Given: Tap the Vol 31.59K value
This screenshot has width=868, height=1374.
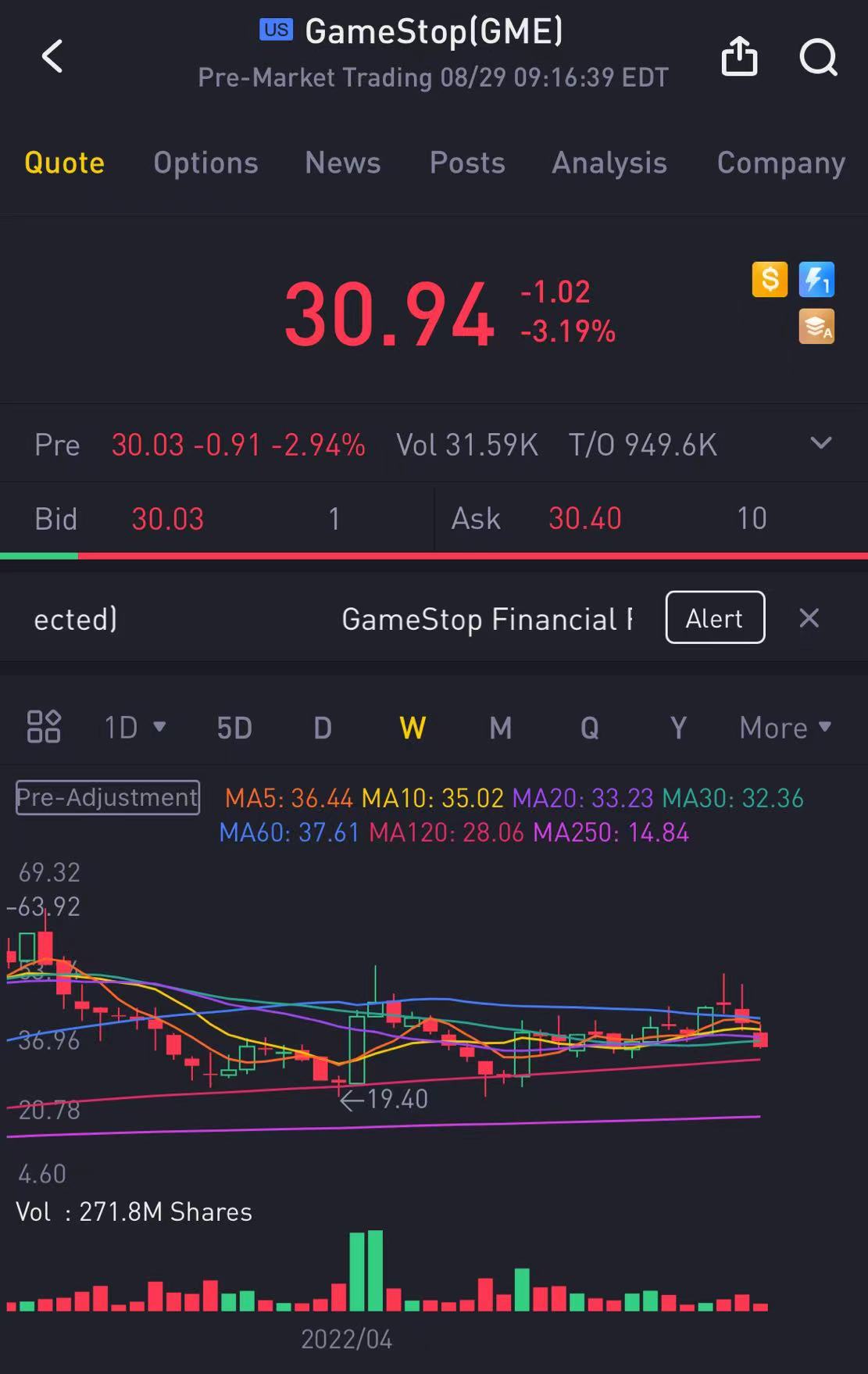Looking at the screenshot, I should pyautogui.click(x=467, y=445).
